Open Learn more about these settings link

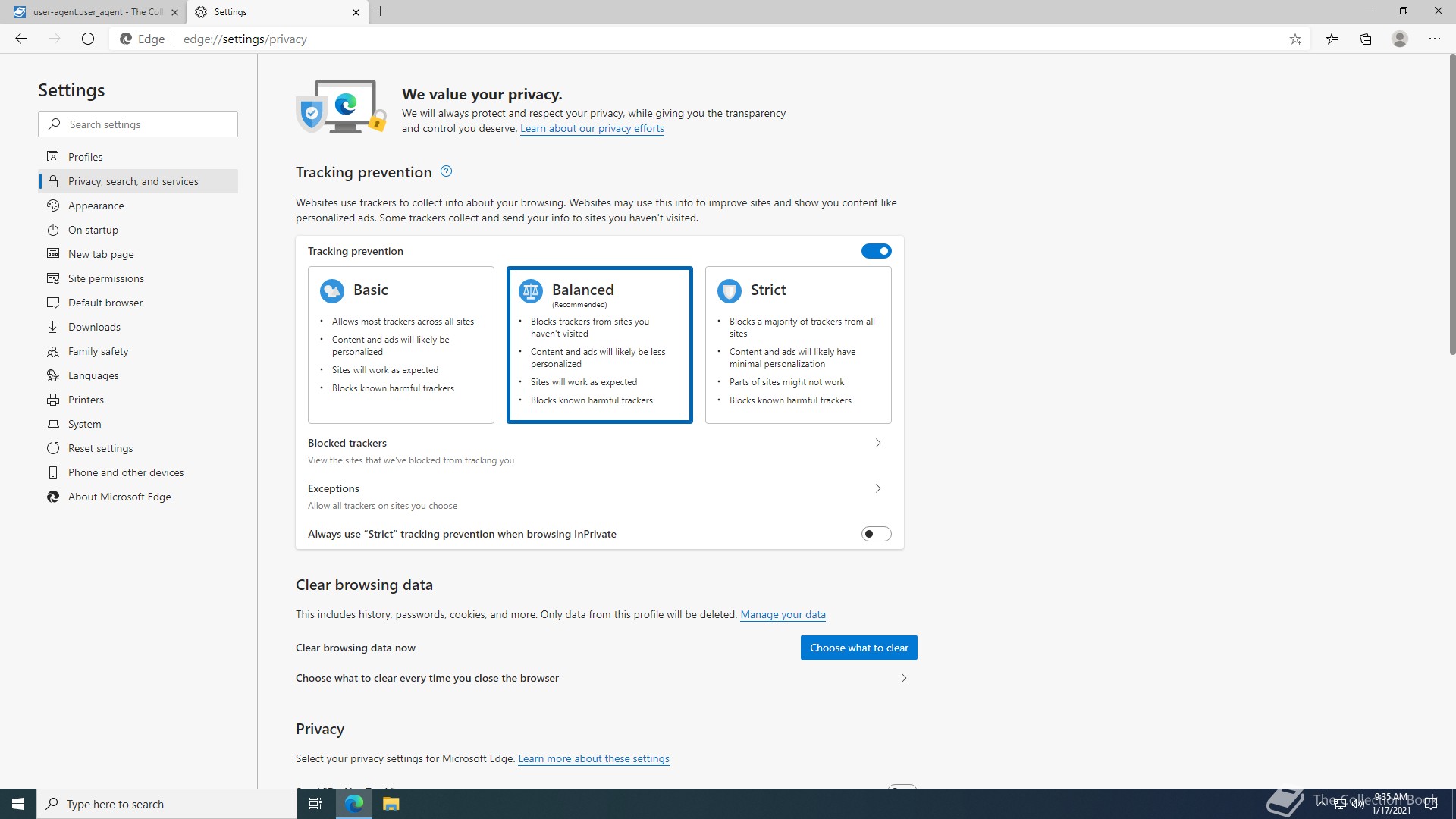pos(594,758)
